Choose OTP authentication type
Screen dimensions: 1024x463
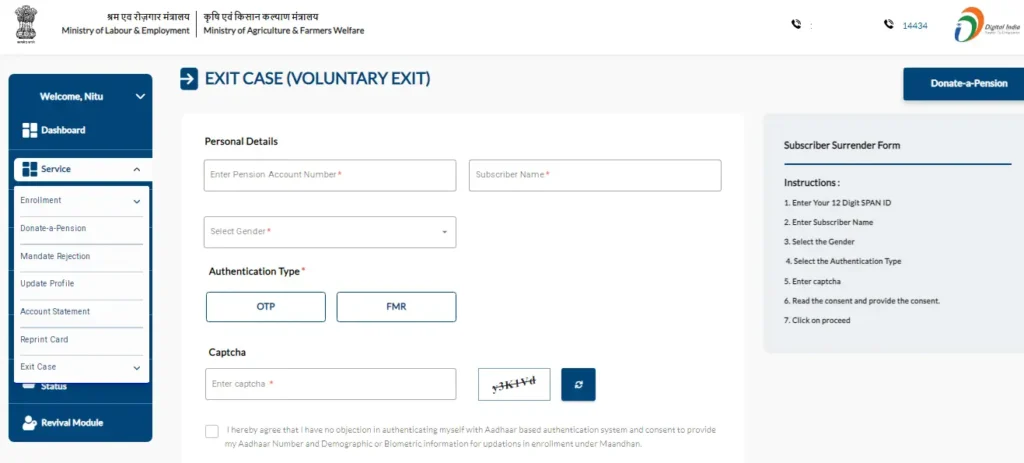(x=266, y=307)
